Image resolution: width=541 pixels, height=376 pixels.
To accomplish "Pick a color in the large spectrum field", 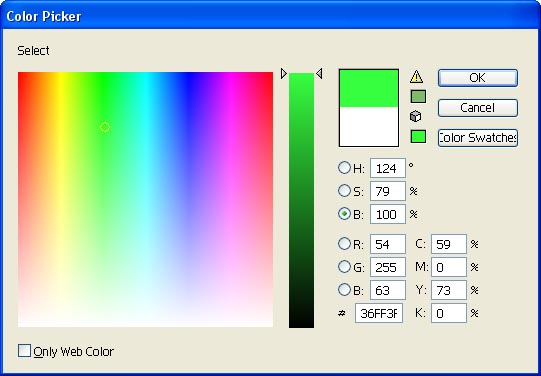I will tap(145, 199).
